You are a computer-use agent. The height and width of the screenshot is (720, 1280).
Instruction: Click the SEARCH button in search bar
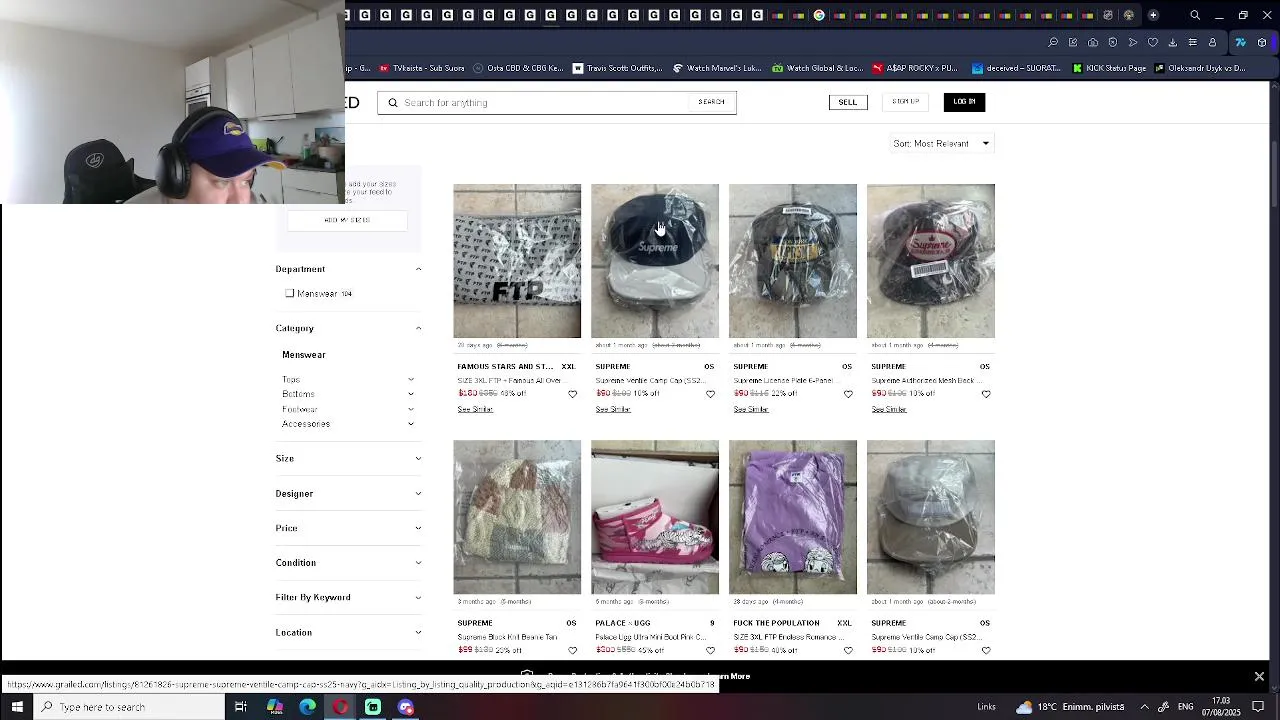712,102
